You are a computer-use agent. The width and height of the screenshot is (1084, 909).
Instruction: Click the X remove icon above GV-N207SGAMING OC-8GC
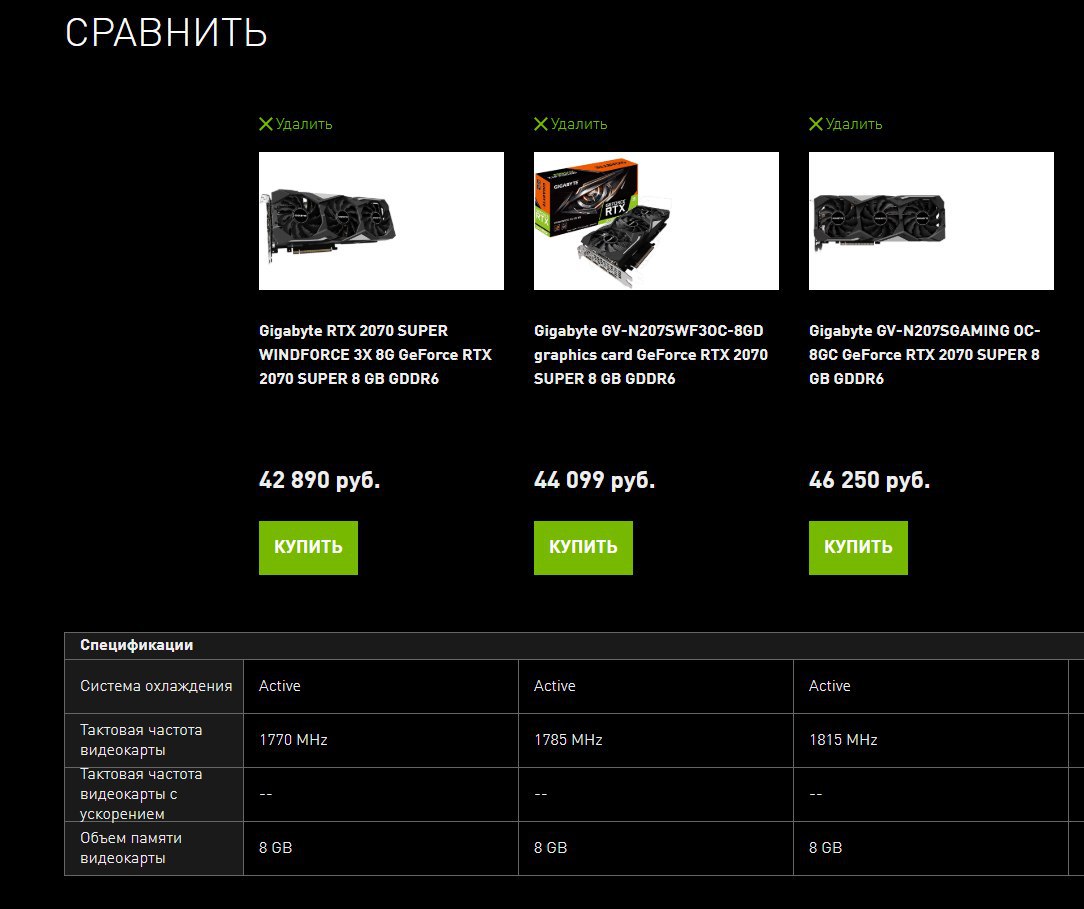coord(816,124)
